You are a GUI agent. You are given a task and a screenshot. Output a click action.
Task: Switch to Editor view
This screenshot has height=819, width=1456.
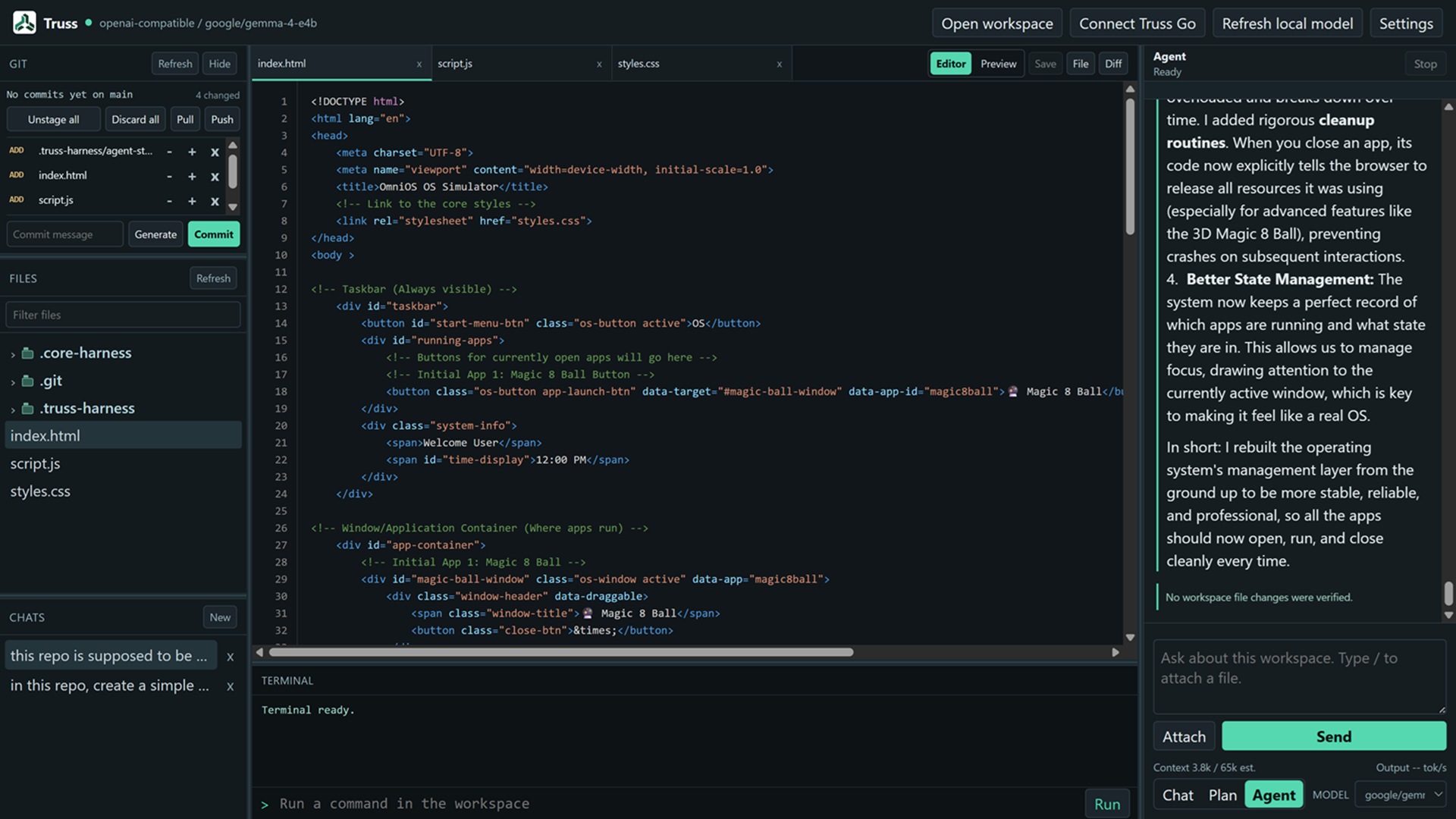coord(950,64)
